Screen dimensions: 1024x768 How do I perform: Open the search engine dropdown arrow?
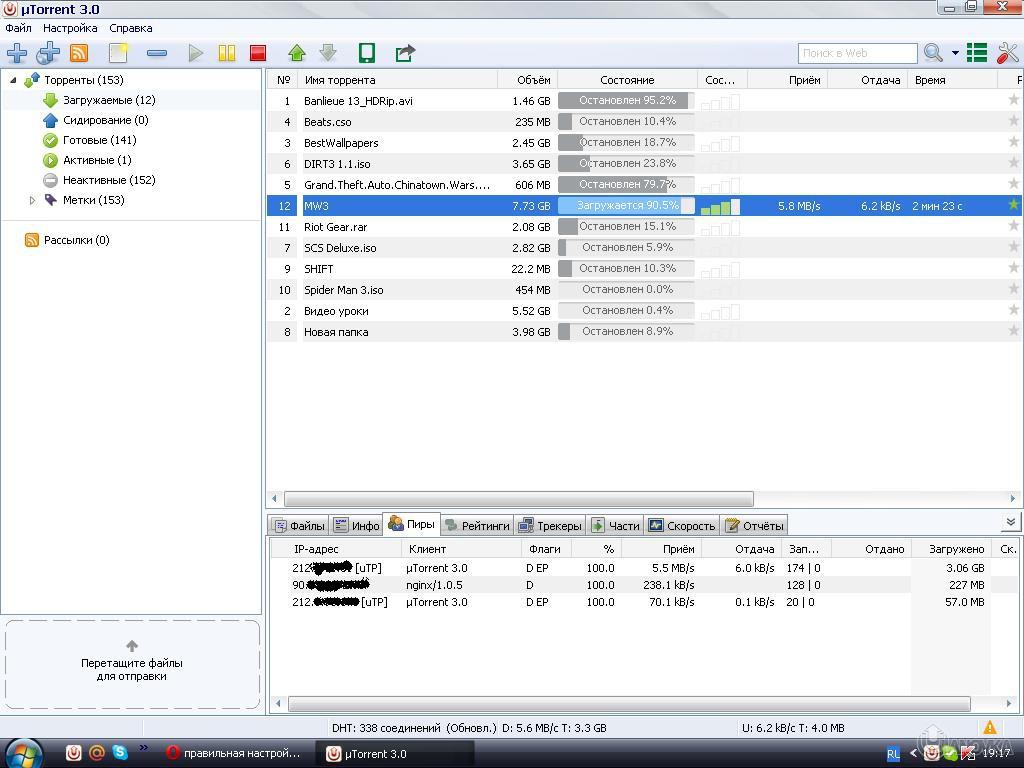click(955, 53)
